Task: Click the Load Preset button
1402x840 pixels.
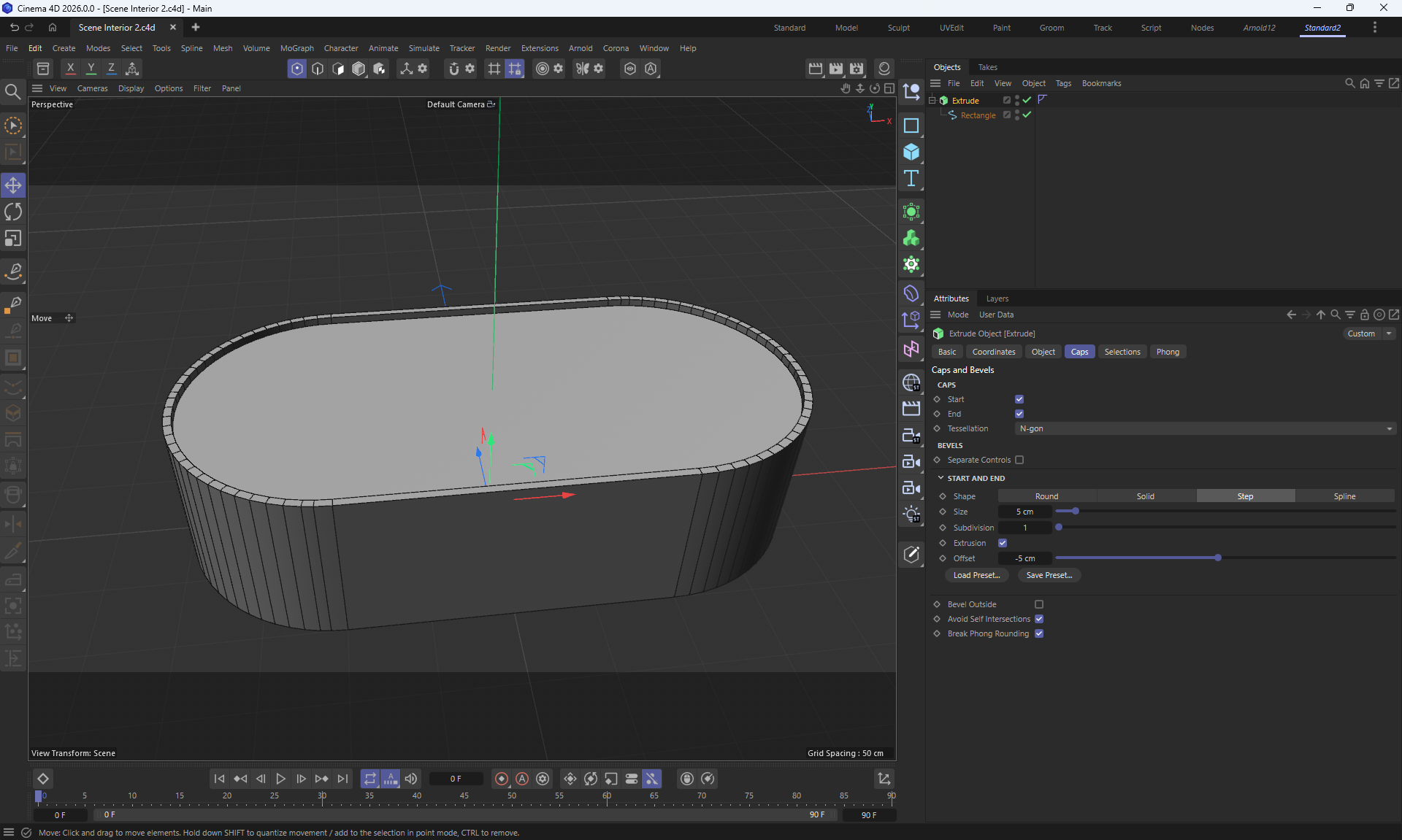Action: click(976, 575)
